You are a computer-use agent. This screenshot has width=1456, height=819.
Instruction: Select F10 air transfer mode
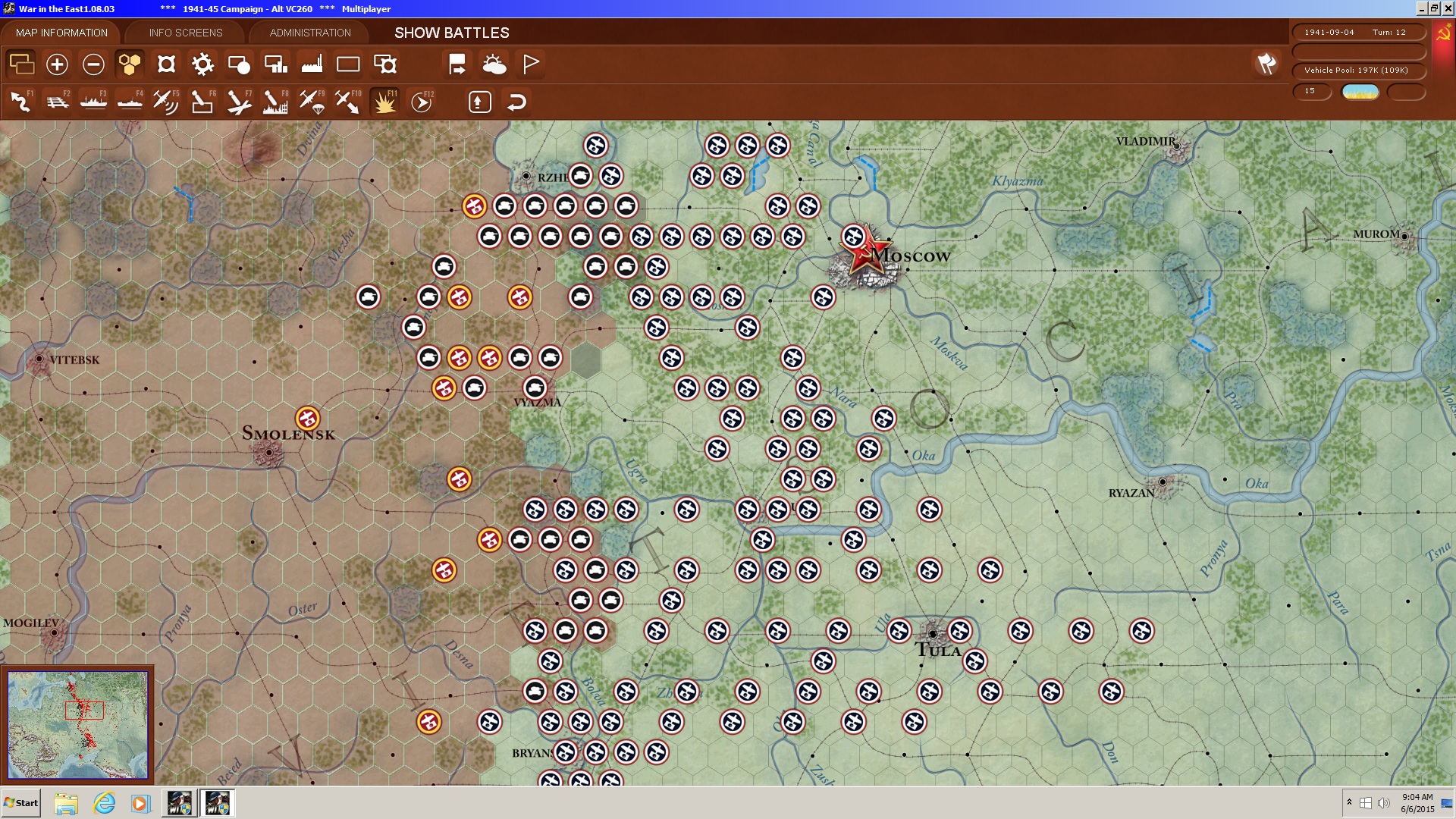(348, 102)
